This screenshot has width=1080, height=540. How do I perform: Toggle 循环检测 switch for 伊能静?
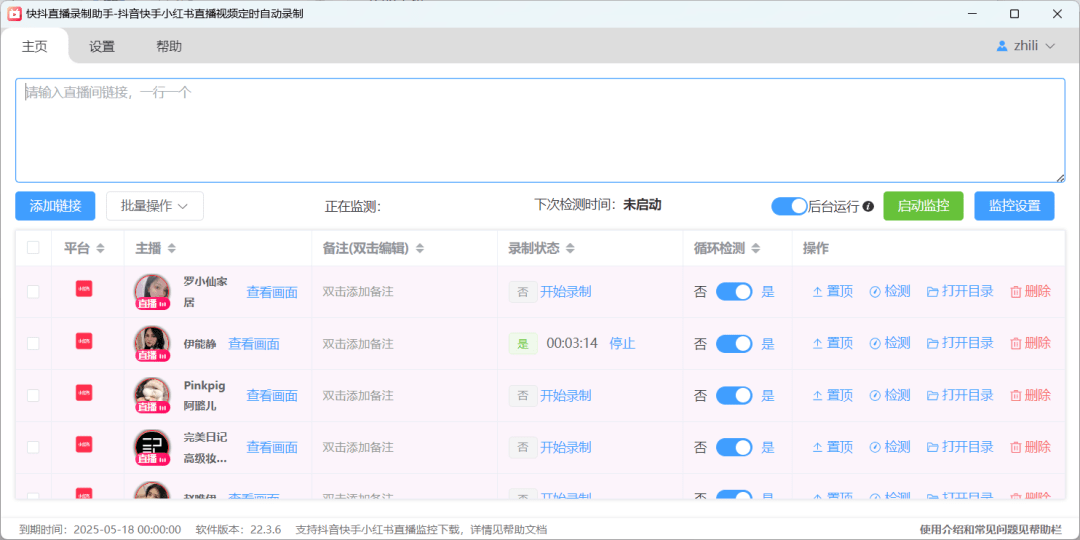[734, 344]
